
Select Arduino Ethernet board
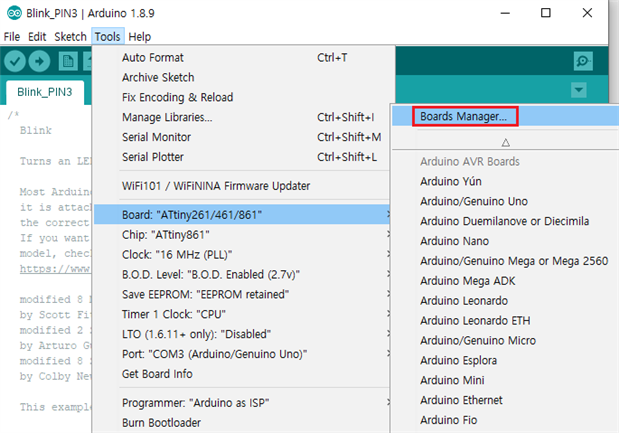(505, 400)
